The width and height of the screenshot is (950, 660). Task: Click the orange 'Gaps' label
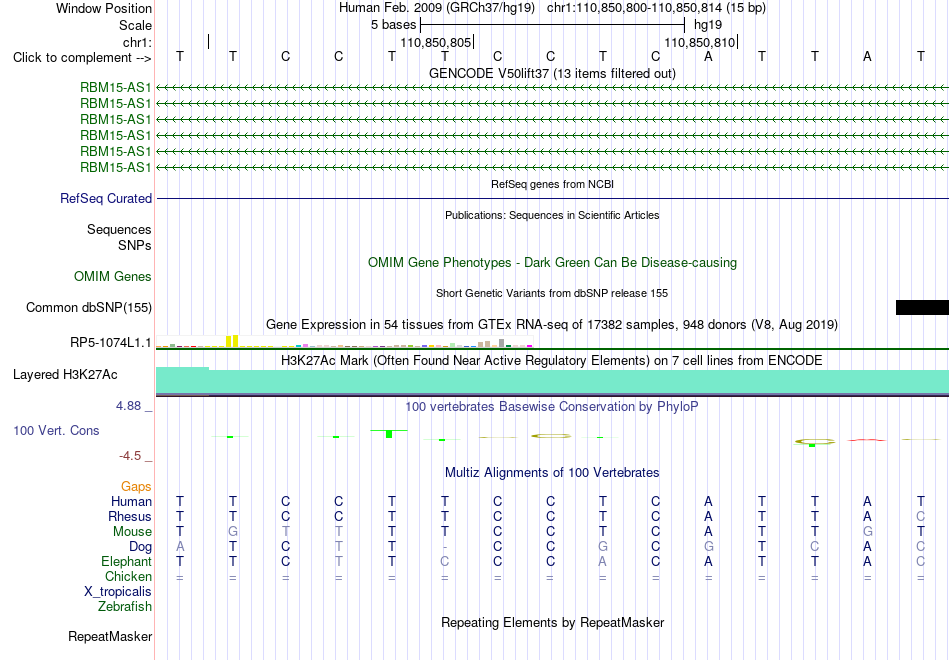[136, 486]
